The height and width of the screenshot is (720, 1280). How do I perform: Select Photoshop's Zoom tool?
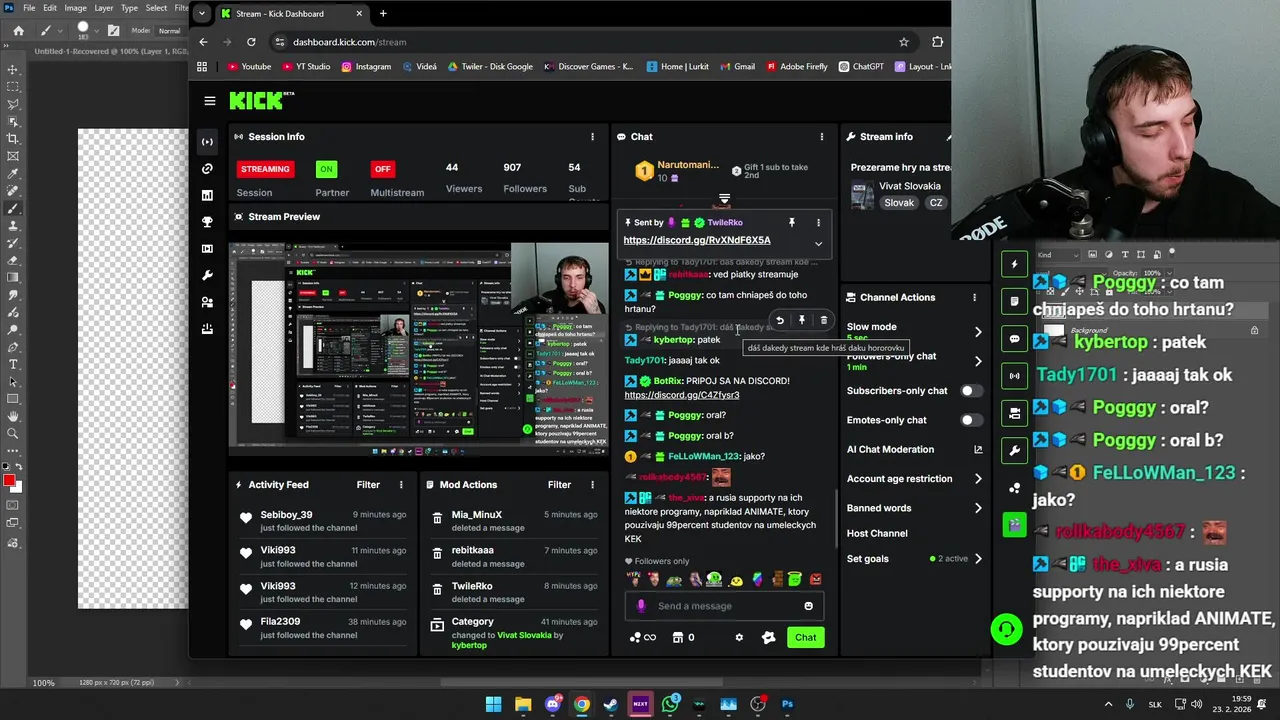[x=13, y=433]
